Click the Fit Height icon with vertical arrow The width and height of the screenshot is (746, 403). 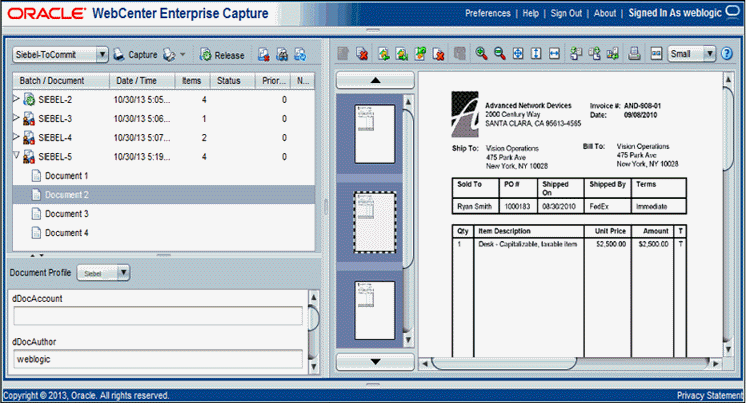[x=536, y=53]
